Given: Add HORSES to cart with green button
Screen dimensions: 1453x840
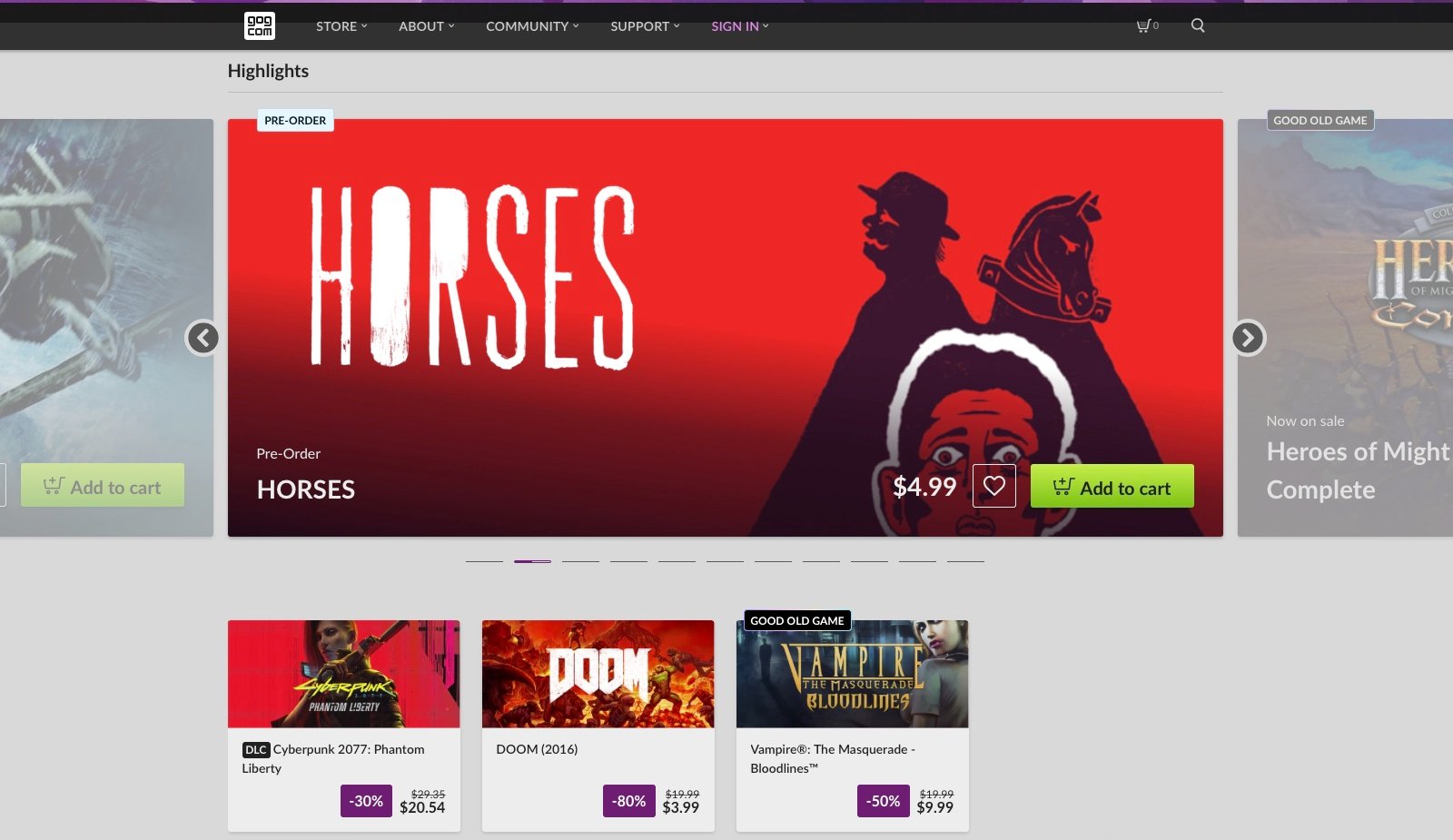Looking at the screenshot, I should (1112, 487).
